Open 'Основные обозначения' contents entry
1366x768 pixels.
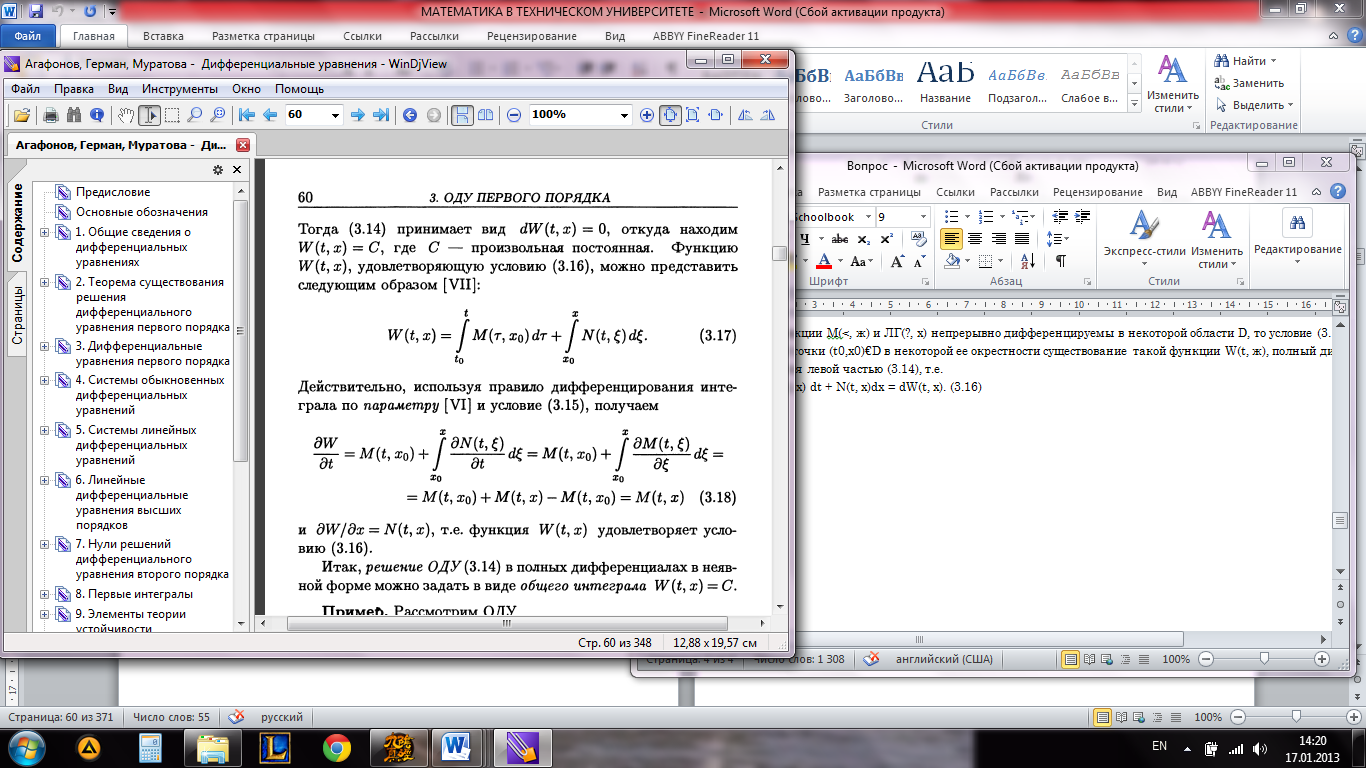142,212
